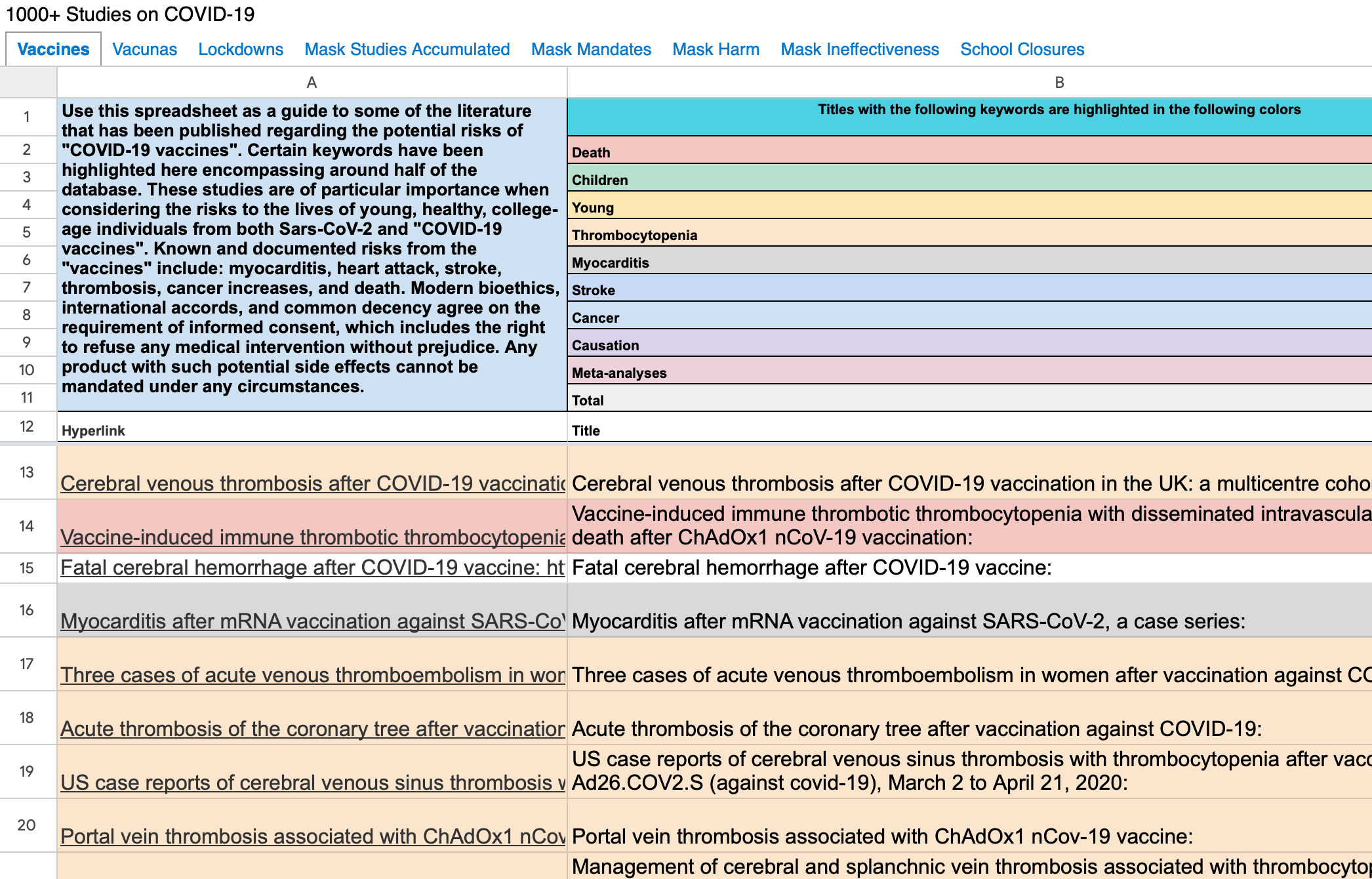Click the green Children keyword cell
This screenshot has height=879, width=1372.
pyautogui.click(x=969, y=179)
